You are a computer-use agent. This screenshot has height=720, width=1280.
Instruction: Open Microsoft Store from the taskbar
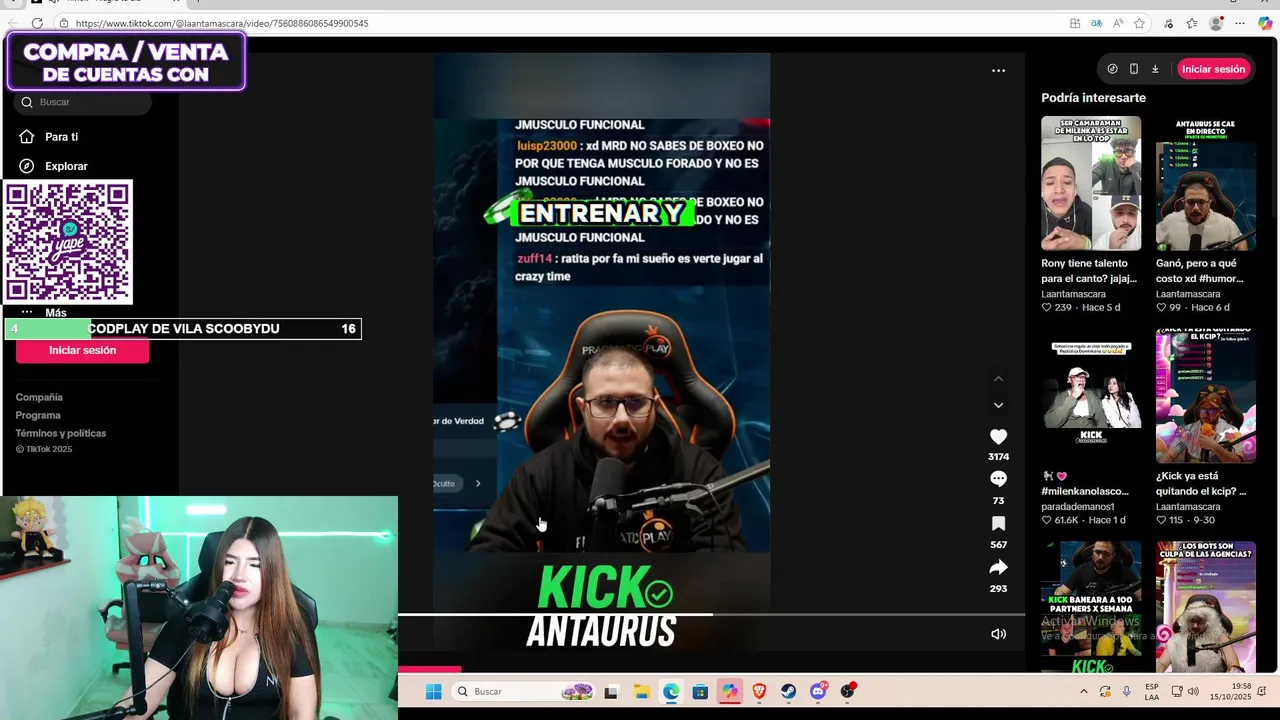point(700,691)
